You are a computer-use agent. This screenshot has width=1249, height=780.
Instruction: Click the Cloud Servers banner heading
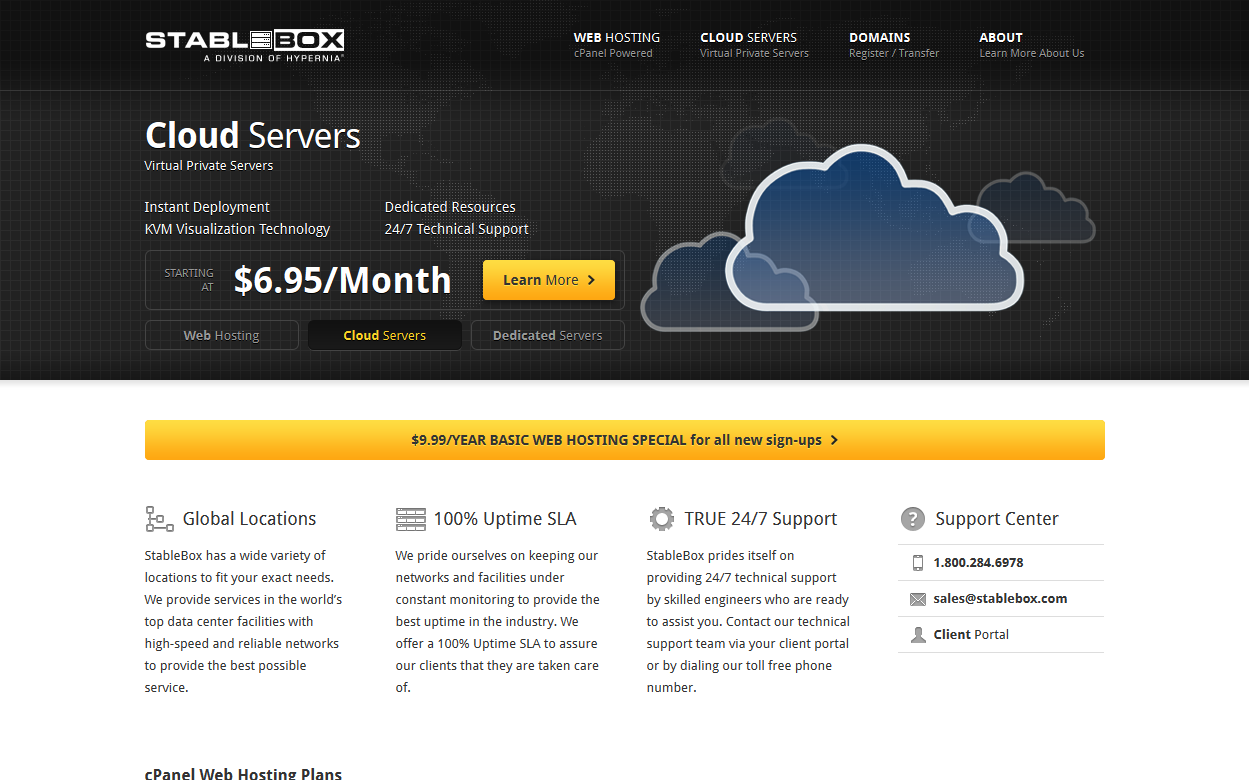253,135
